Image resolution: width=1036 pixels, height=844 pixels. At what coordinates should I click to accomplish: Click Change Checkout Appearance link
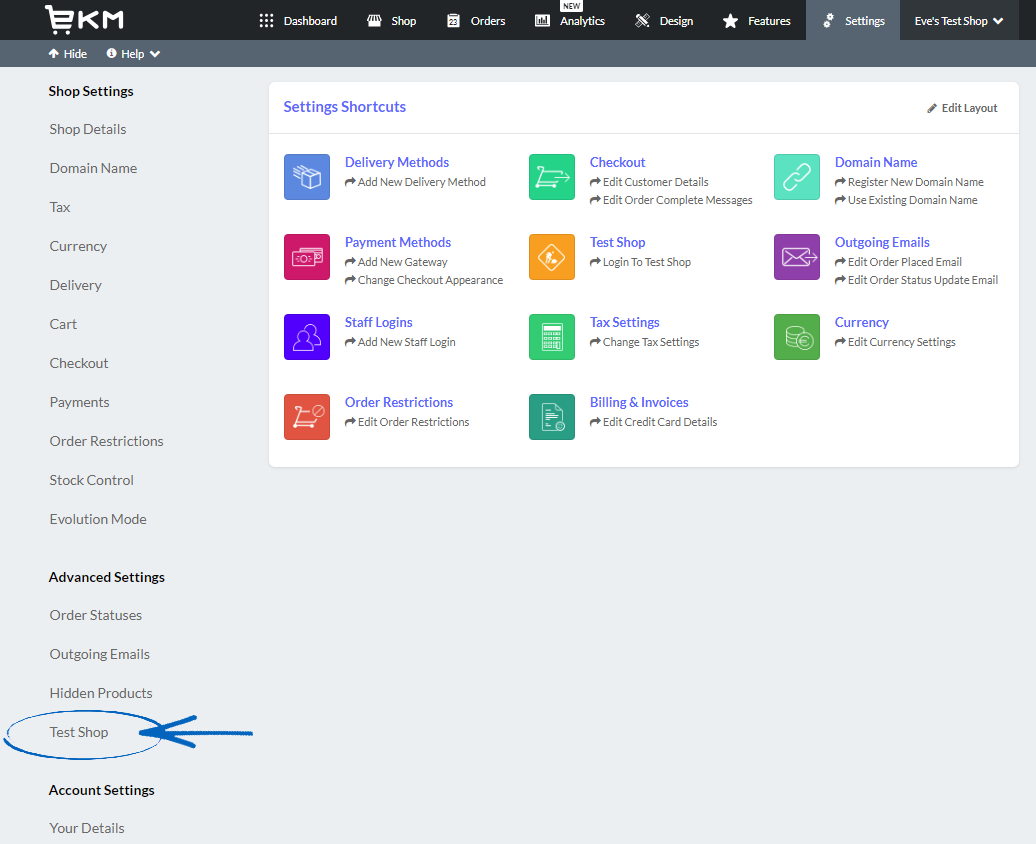(424, 280)
